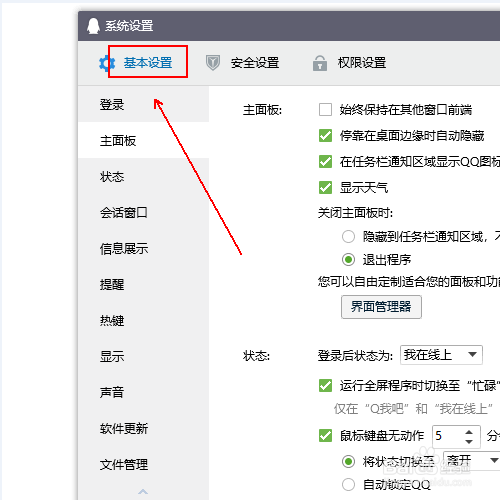
Task: Open 声音 settings in sidebar
Action: pyautogui.click(x=144, y=393)
